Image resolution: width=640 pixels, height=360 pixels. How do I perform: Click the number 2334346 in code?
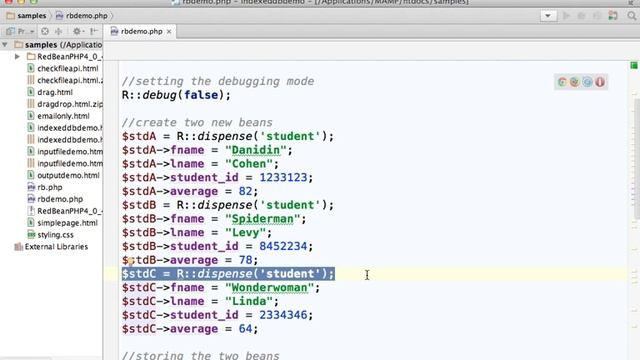click(x=283, y=315)
